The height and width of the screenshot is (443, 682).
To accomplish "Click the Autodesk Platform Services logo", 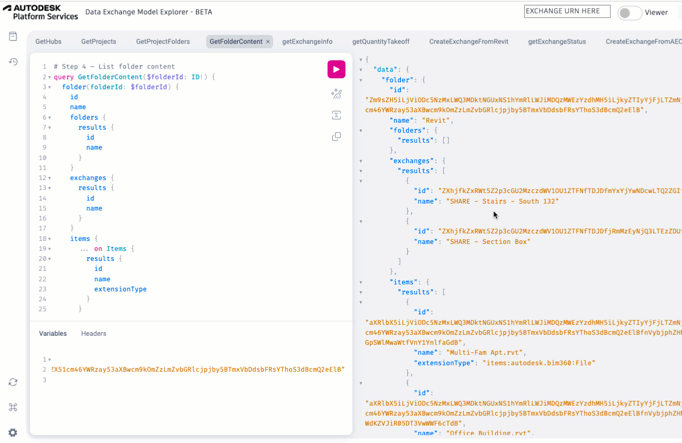I will point(41,12).
